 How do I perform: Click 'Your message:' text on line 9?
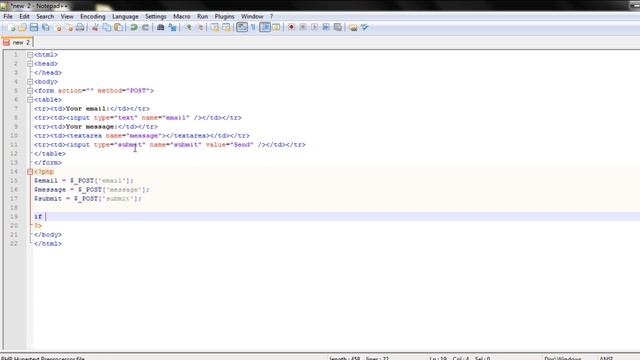(92, 127)
